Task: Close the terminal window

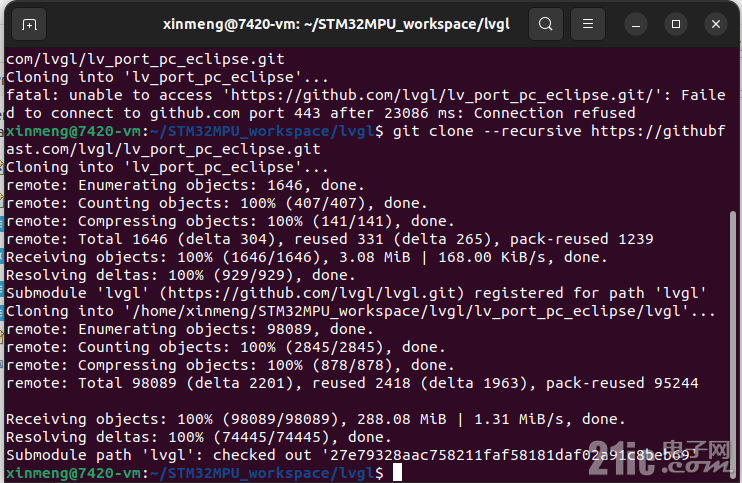Action: [716, 24]
